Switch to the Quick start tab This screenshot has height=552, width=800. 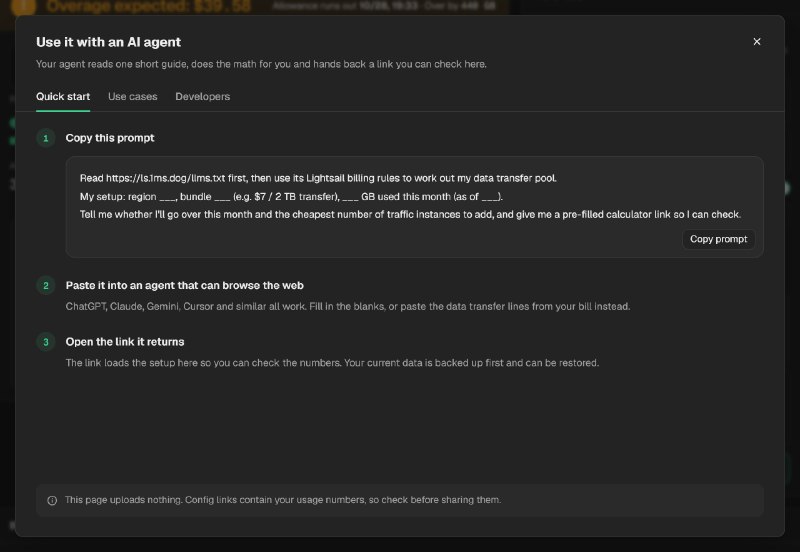[x=63, y=96]
